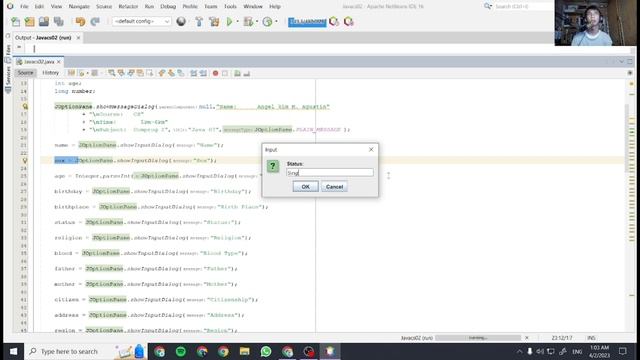The image size is (640, 360).
Task: Cancel the running Javacs02 process
Action: pyautogui.click(x=527, y=338)
